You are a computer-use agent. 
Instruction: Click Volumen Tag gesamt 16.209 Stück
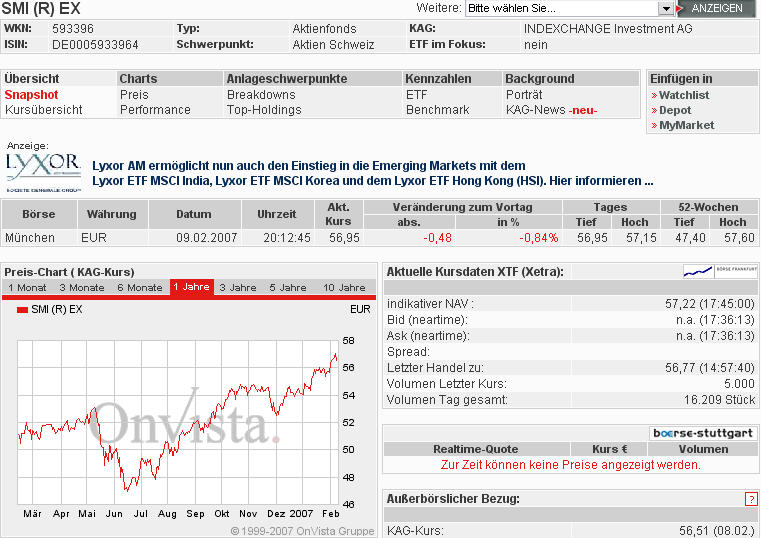719,400
